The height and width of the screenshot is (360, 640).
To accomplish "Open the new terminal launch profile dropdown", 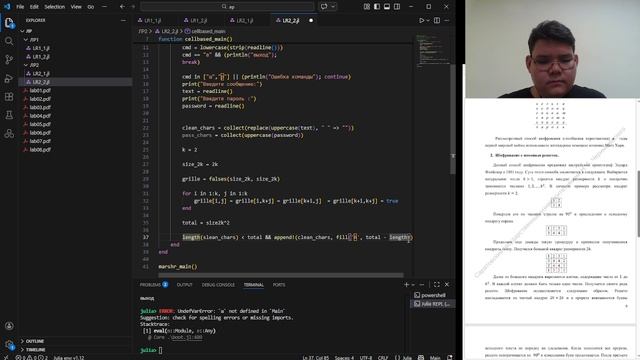I will (x=413, y=284).
